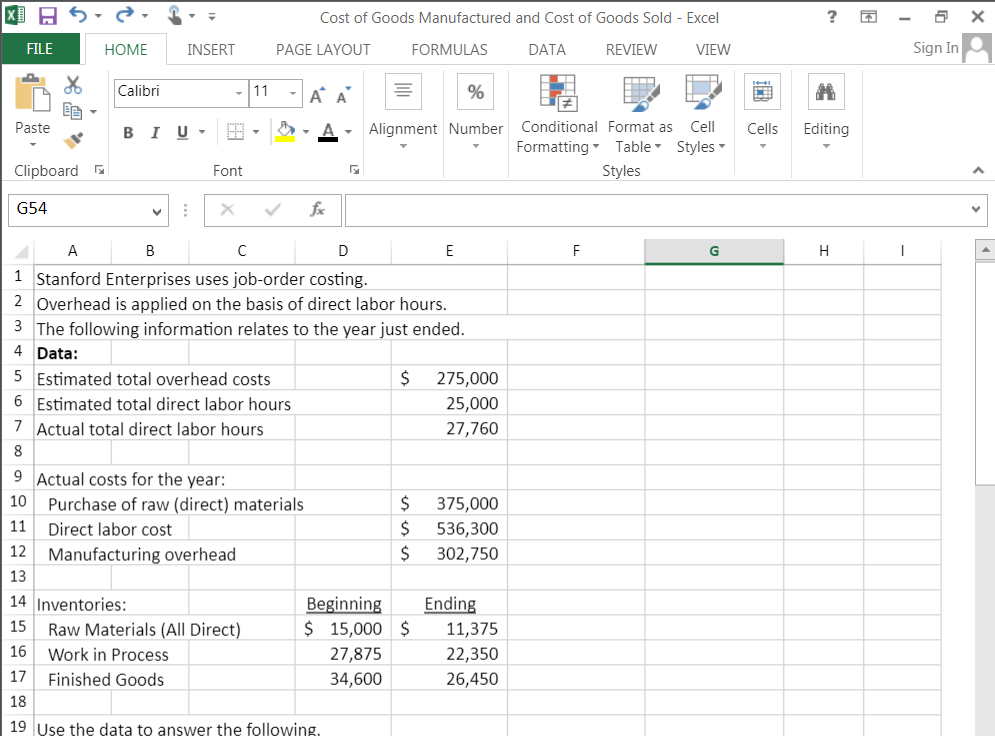
Task: Switch to the PAGE LAYOUT tab
Action: pyautogui.click(x=323, y=49)
